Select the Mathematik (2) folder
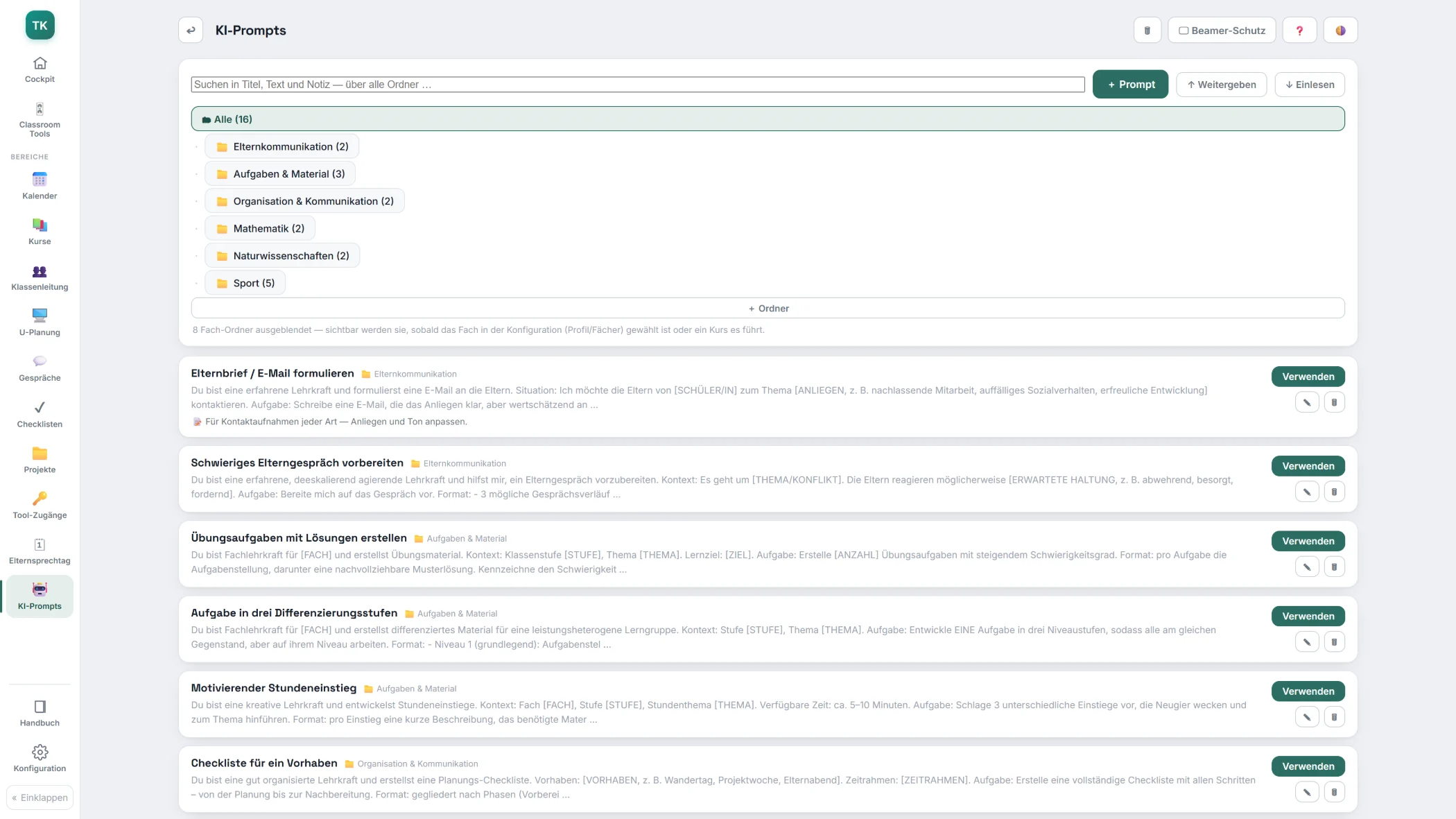The image size is (1456, 819). point(260,228)
